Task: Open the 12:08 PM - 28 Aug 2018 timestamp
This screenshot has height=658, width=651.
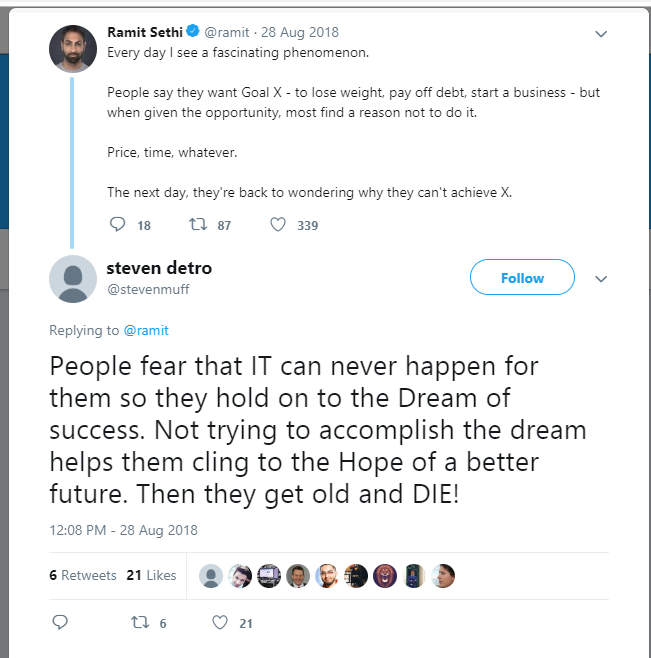Action: coord(123,530)
